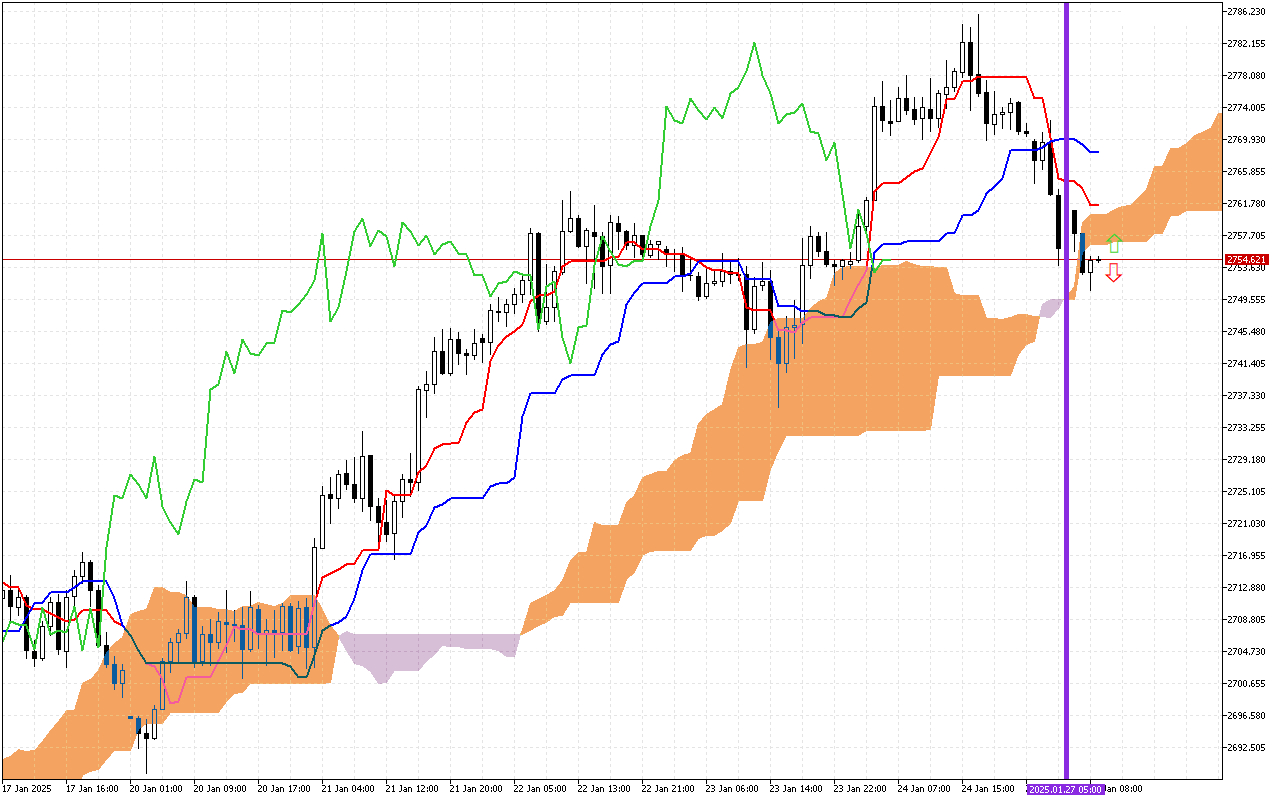Image resolution: width=1280 pixels, height=800 pixels.
Task: Click the 17 Jan 16:00 time label
Action: (92, 789)
